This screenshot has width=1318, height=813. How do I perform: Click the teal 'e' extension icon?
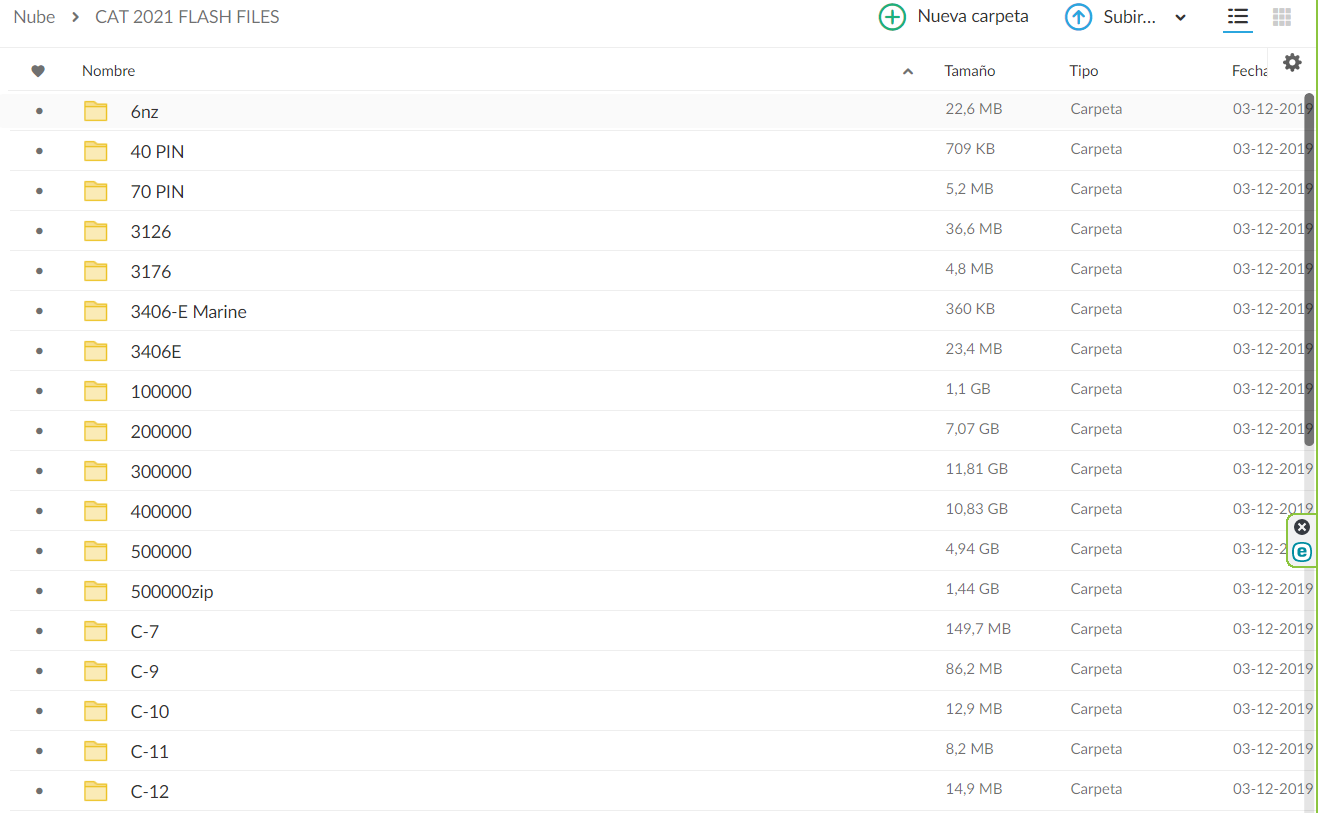coord(1301,552)
